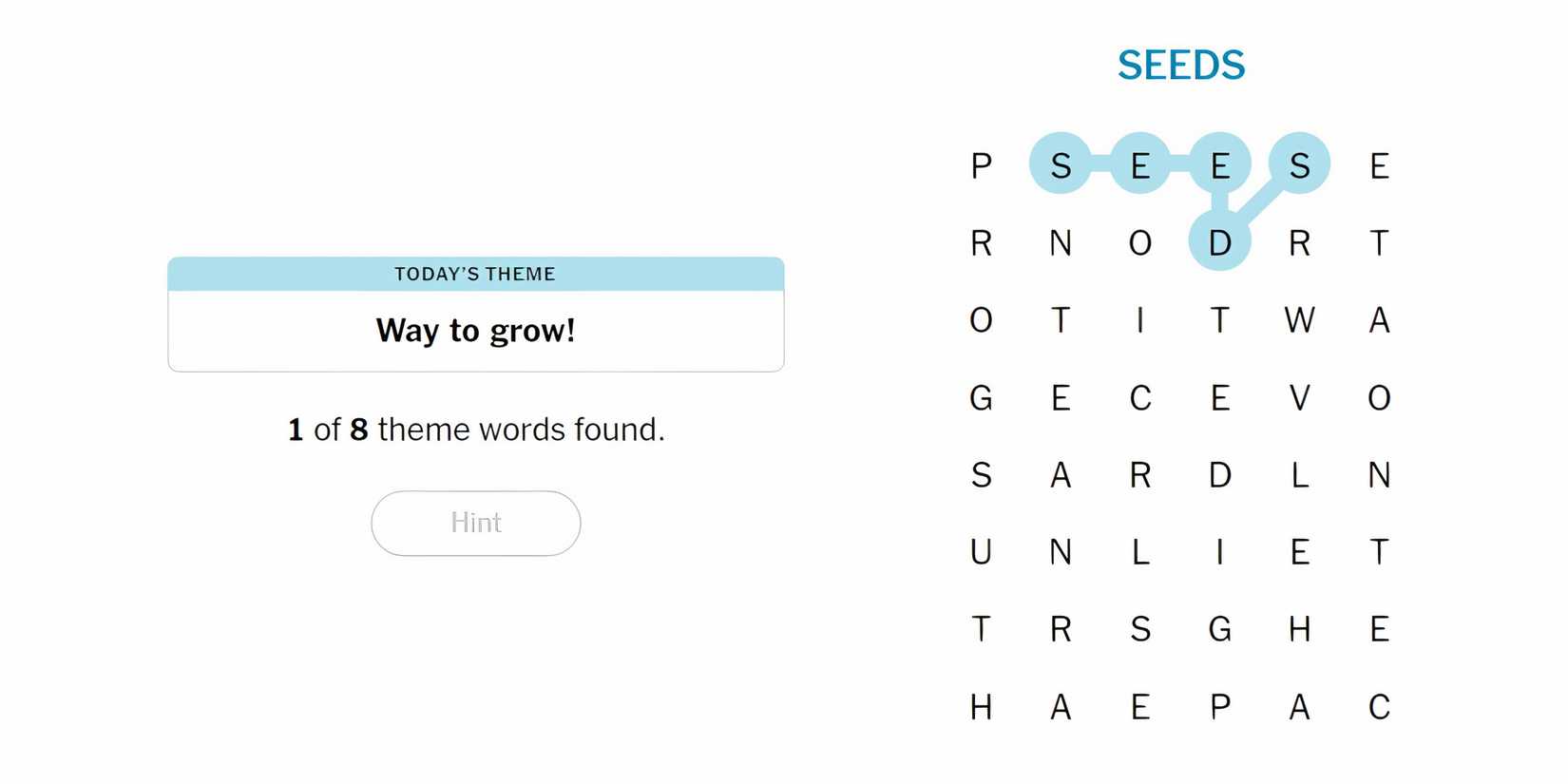
Task: Select the letter O left of highlighted D
Action: [1140, 243]
